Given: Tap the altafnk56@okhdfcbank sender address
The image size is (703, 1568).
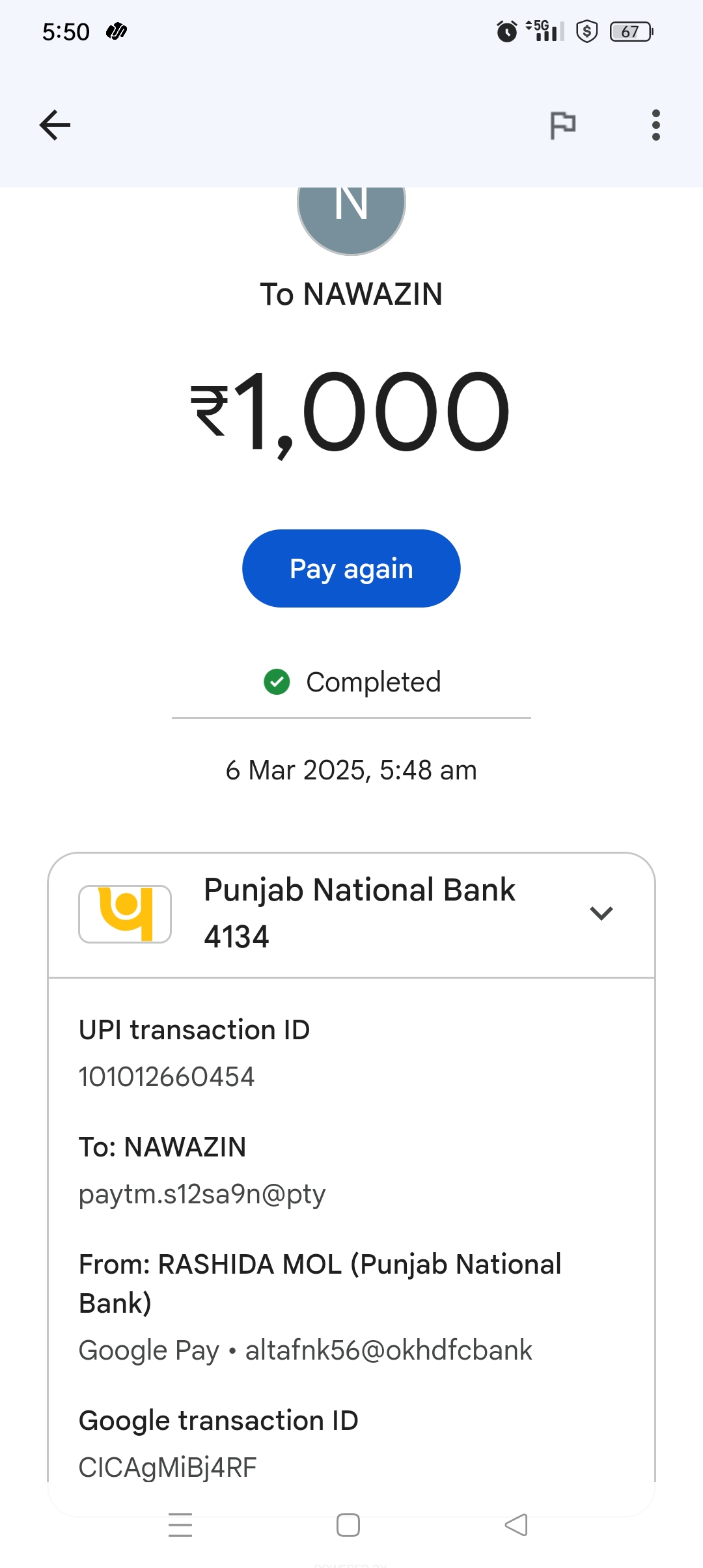Looking at the screenshot, I should 389,1351.
